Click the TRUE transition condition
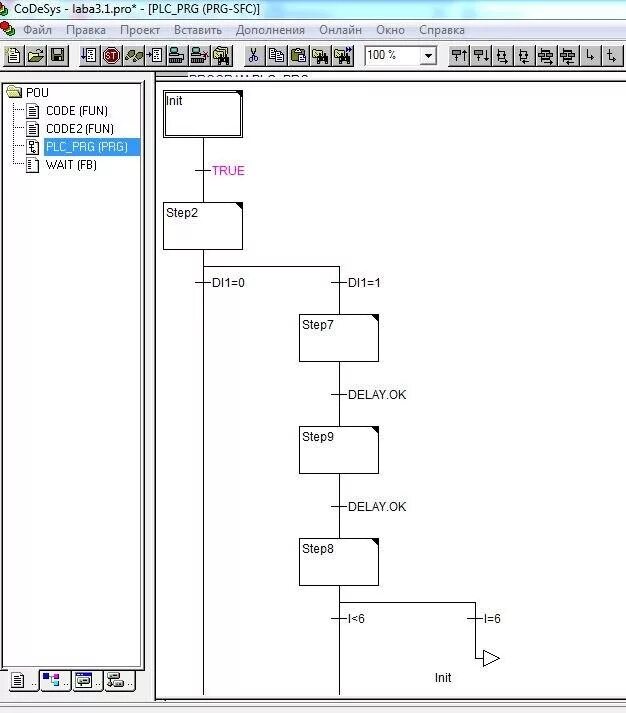 (x=228, y=171)
